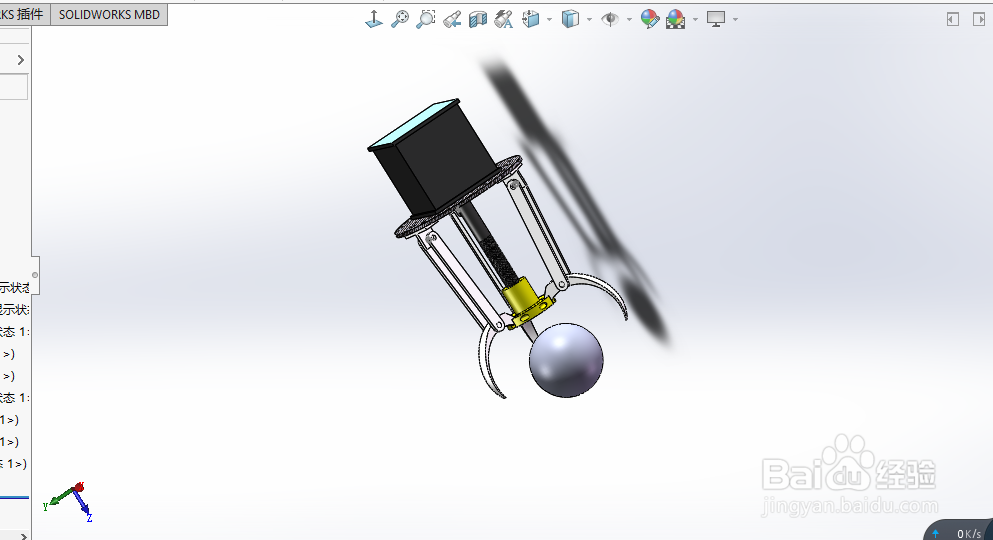Click the Display Style icon
The image size is (993, 540).
tap(571, 19)
